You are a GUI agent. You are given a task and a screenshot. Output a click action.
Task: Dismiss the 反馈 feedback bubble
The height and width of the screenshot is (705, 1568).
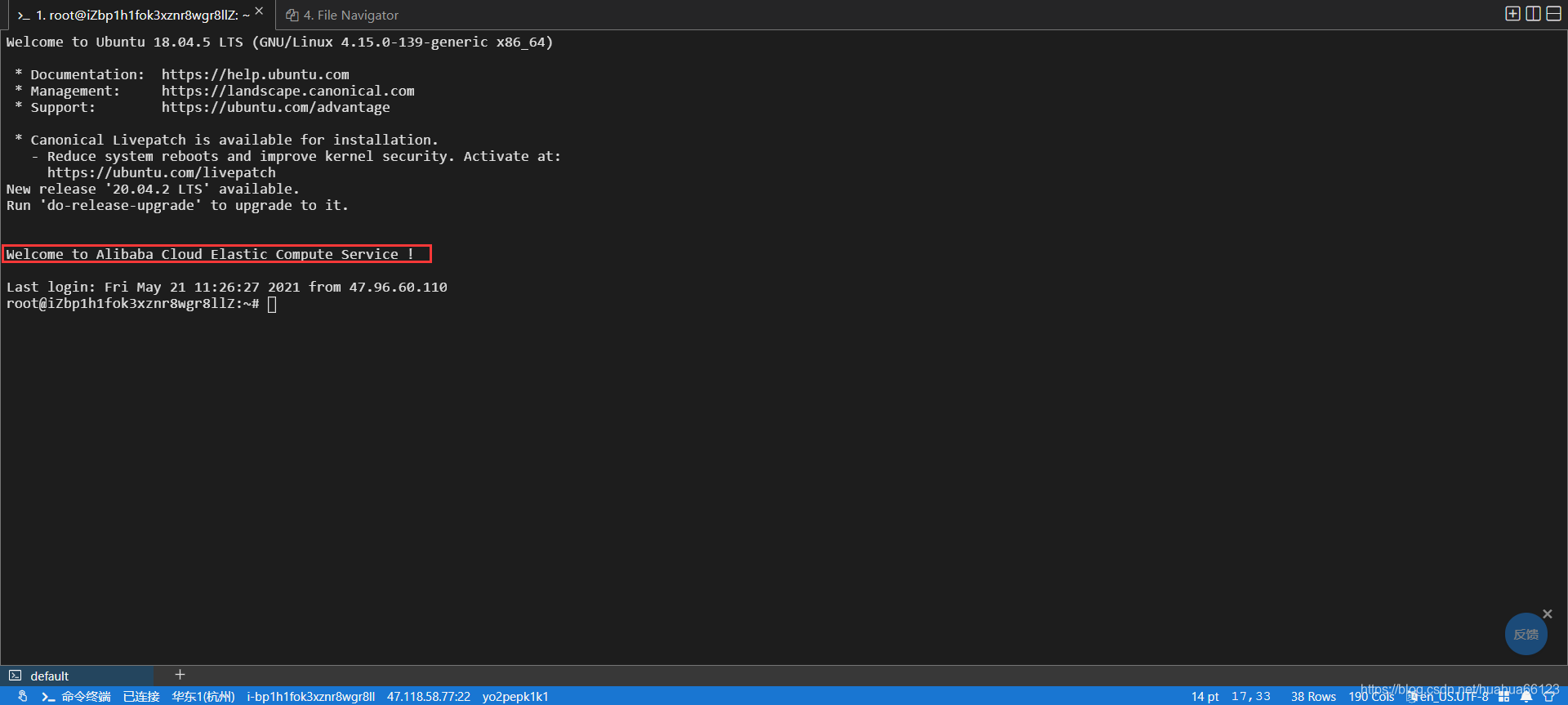[x=1547, y=614]
